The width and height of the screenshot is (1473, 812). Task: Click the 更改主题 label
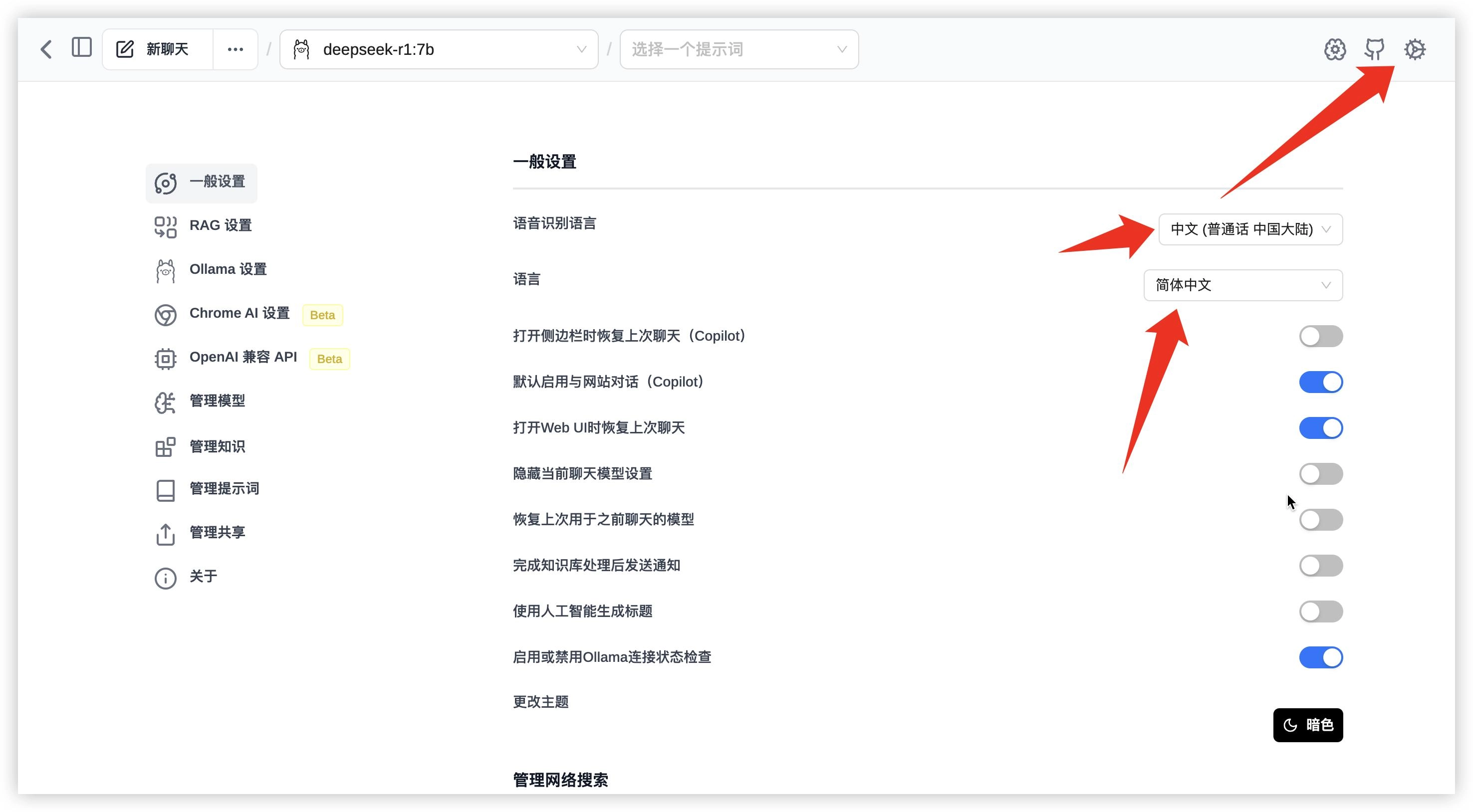click(541, 702)
